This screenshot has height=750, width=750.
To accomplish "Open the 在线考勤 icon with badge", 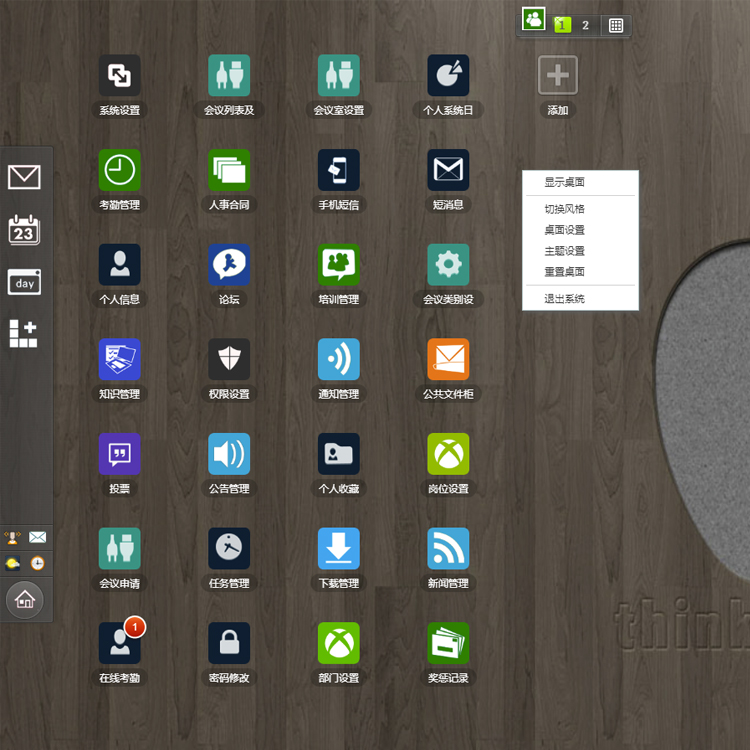I will point(120,643).
